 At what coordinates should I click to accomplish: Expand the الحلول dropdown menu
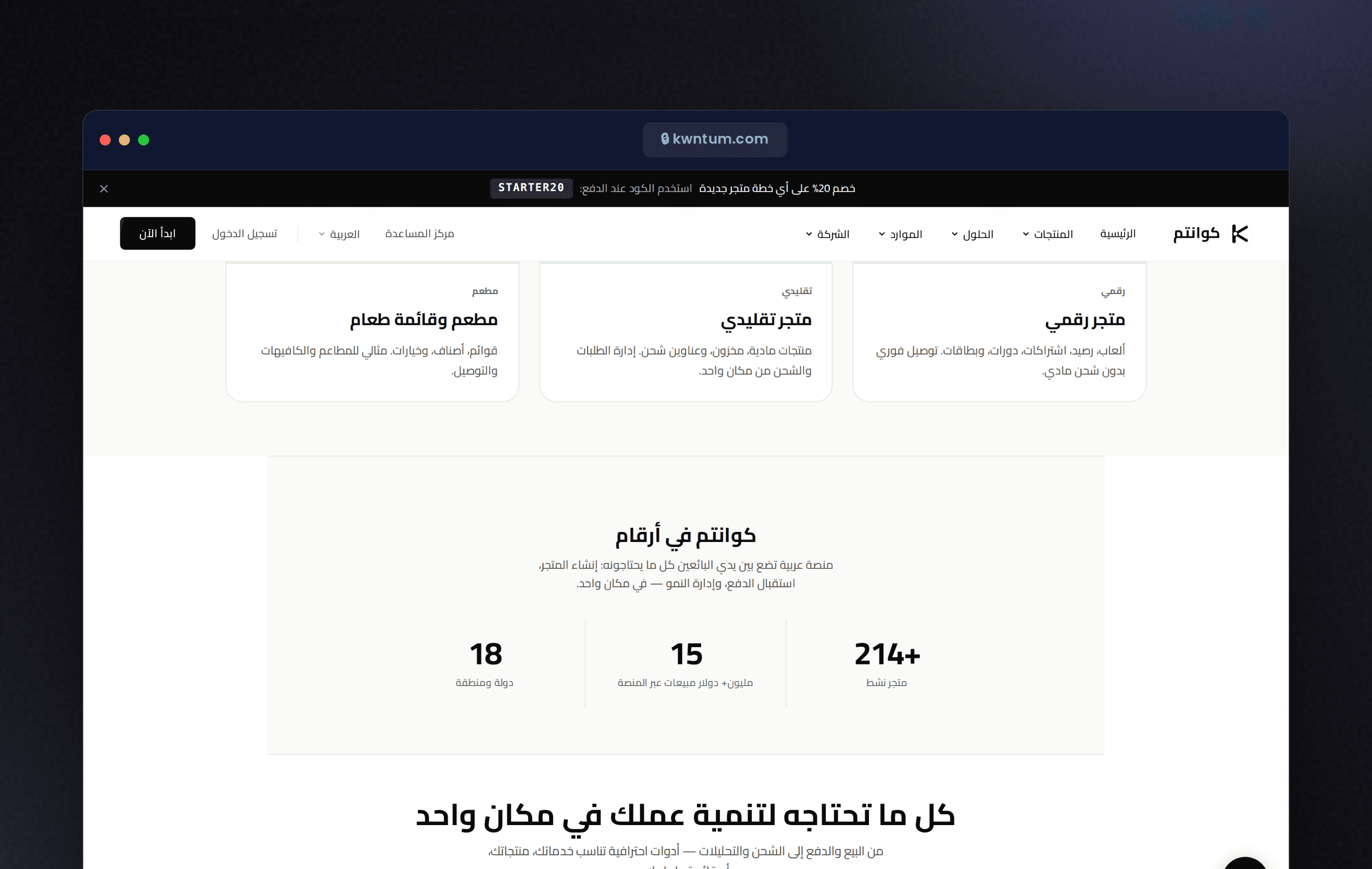click(x=973, y=234)
